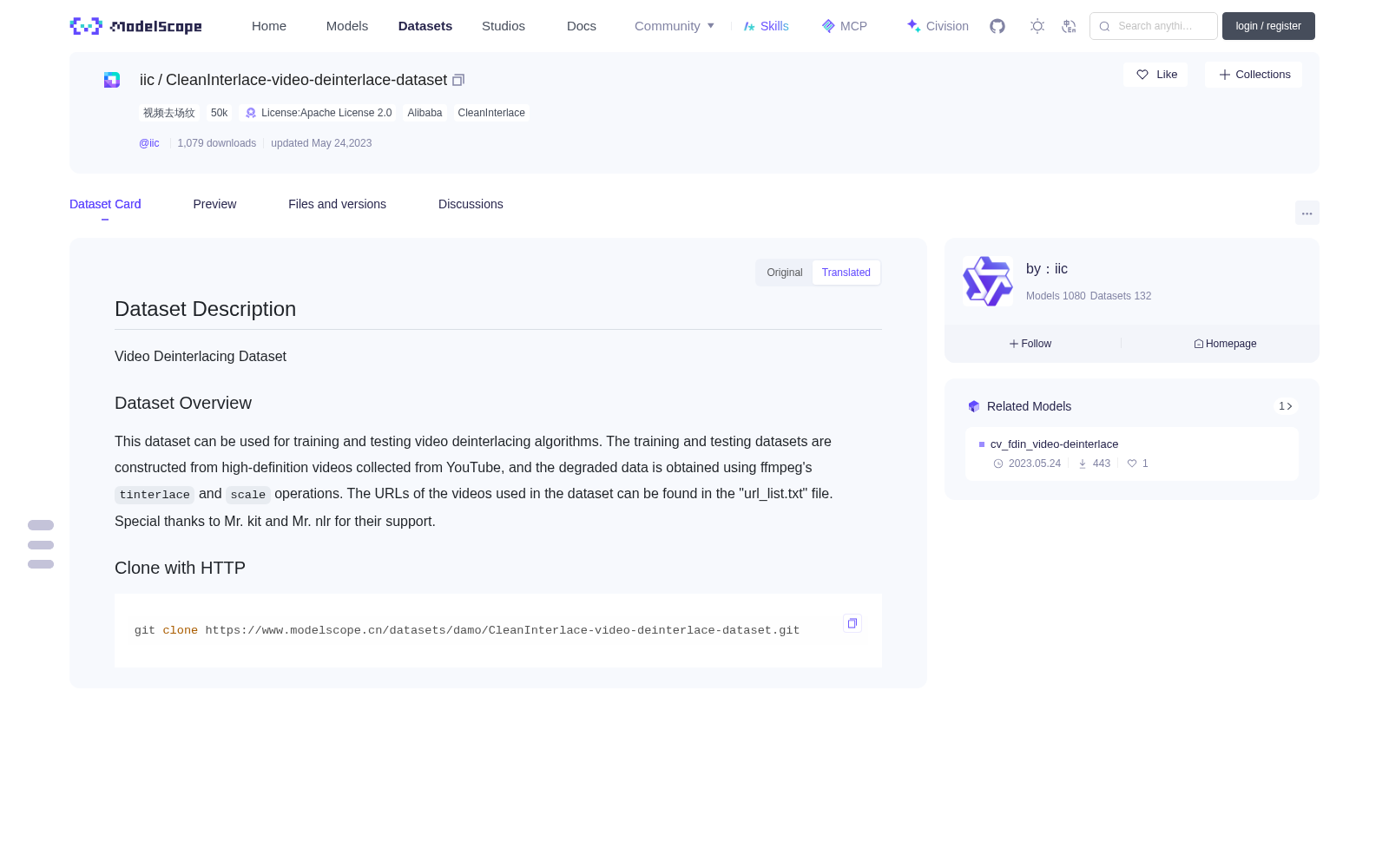
Task: Open the Datasets nav item
Action: (425, 26)
